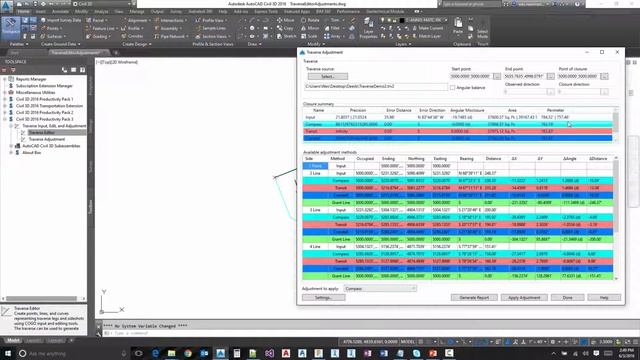
Task: Select Traverse Editor in Toolspace tree
Action: [x=42, y=132]
